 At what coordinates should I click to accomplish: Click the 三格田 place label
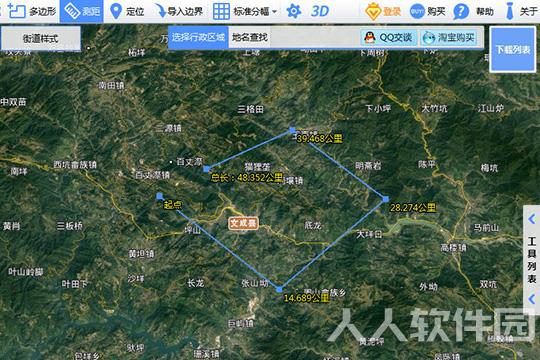tap(250, 109)
